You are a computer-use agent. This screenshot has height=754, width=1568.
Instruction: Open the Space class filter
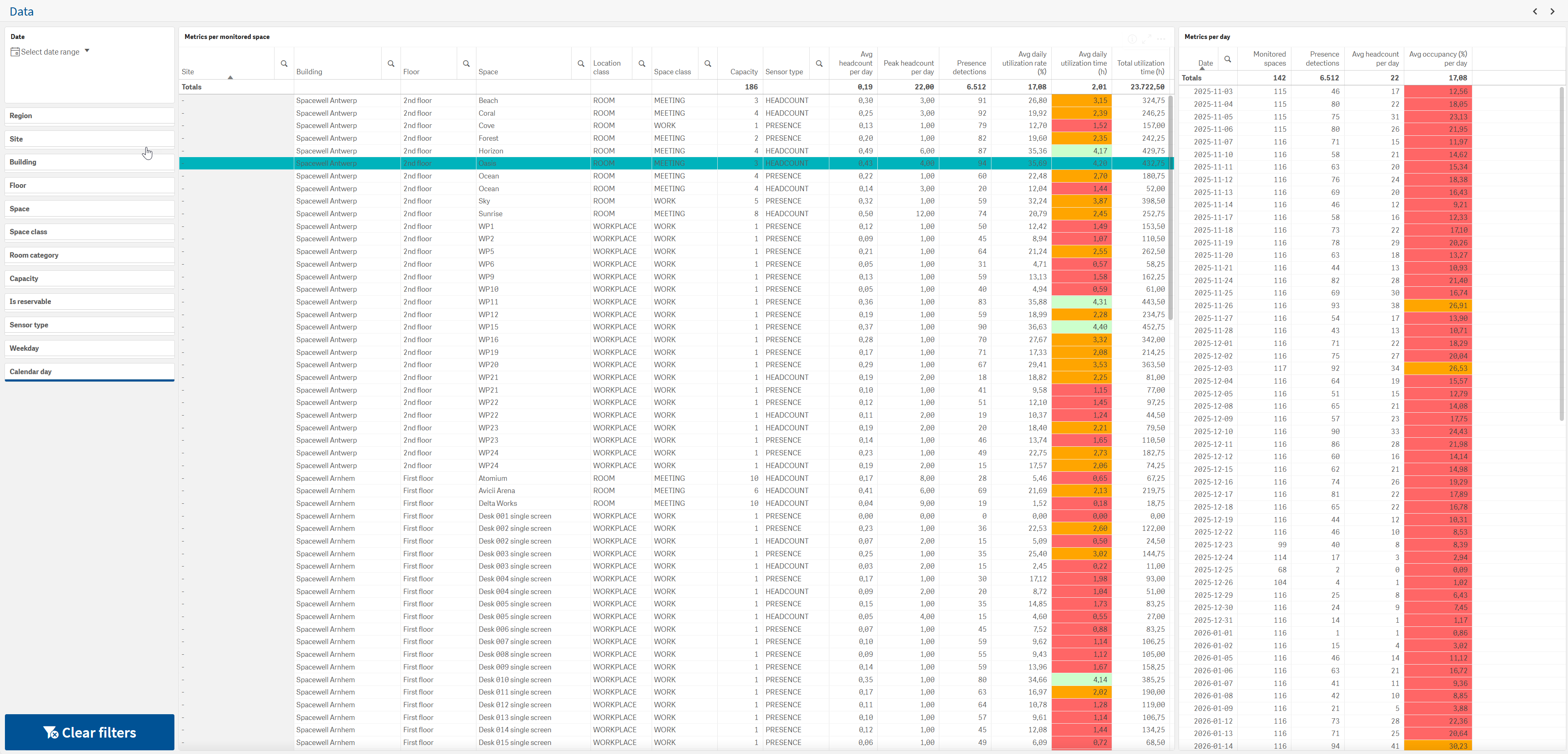tap(89, 232)
